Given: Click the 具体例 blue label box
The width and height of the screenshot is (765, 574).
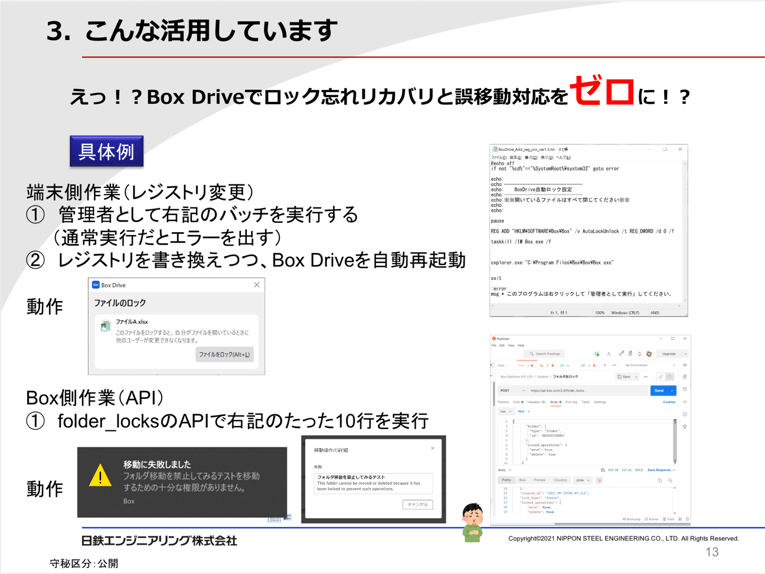Looking at the screenshot, I should click(106, 151).
